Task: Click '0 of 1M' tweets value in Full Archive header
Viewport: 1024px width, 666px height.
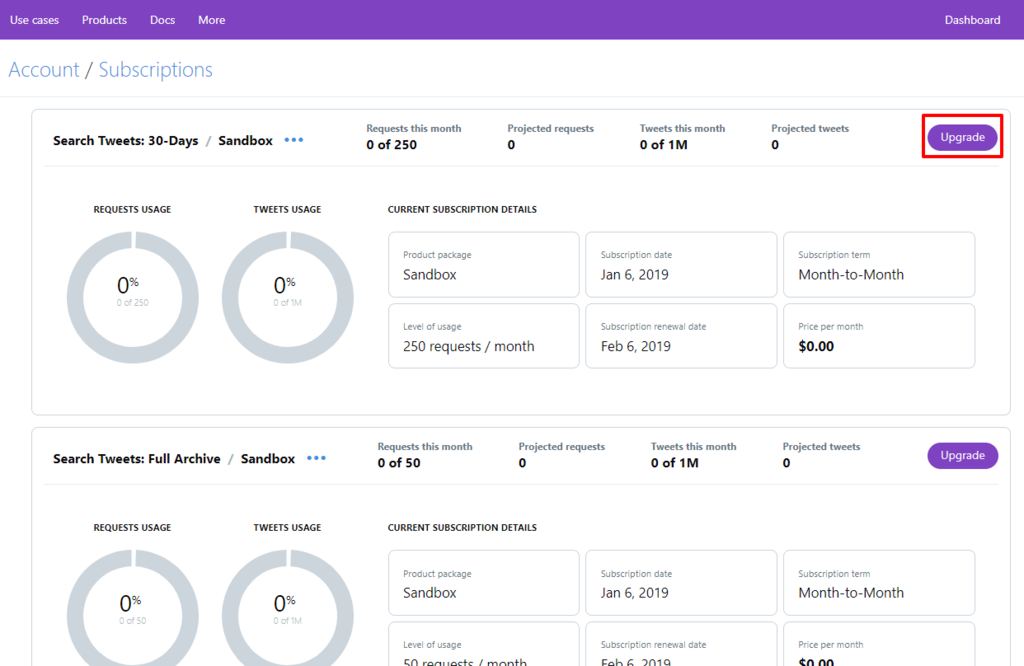Action: pyautogui.click(x=675, y=463)
